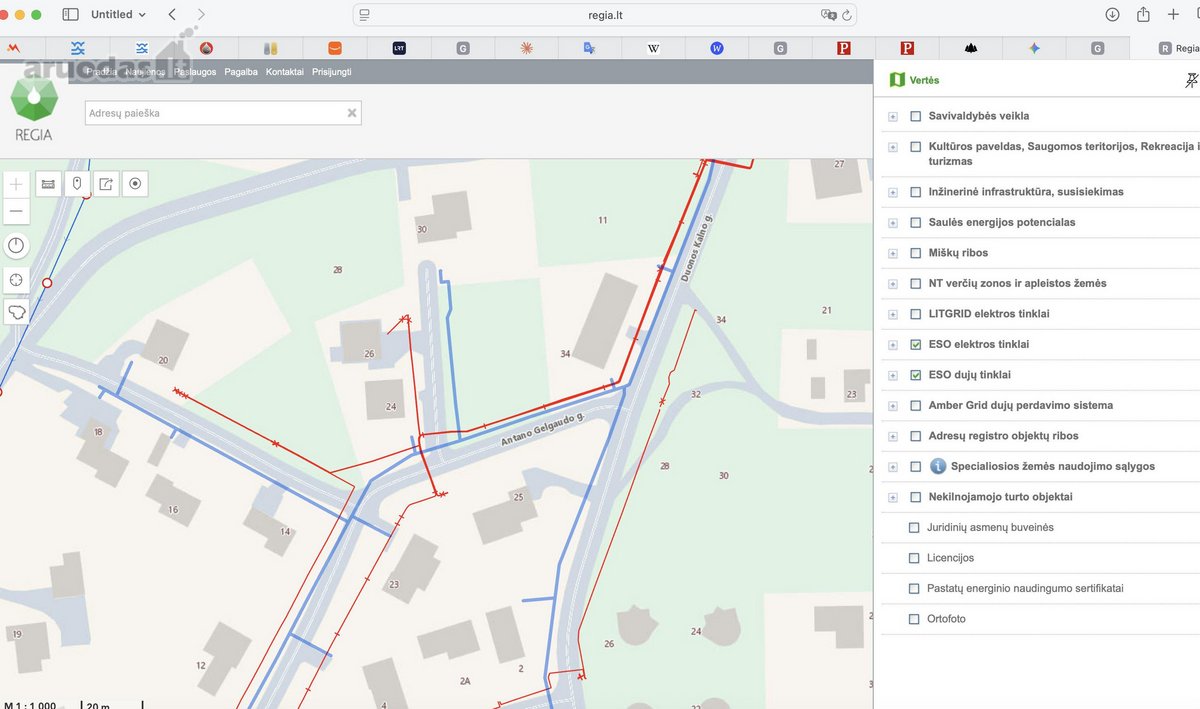1200x709 pixels.
Task: Uncheck ESO dujų tinklai layer
Action: [x=915, y=375]
